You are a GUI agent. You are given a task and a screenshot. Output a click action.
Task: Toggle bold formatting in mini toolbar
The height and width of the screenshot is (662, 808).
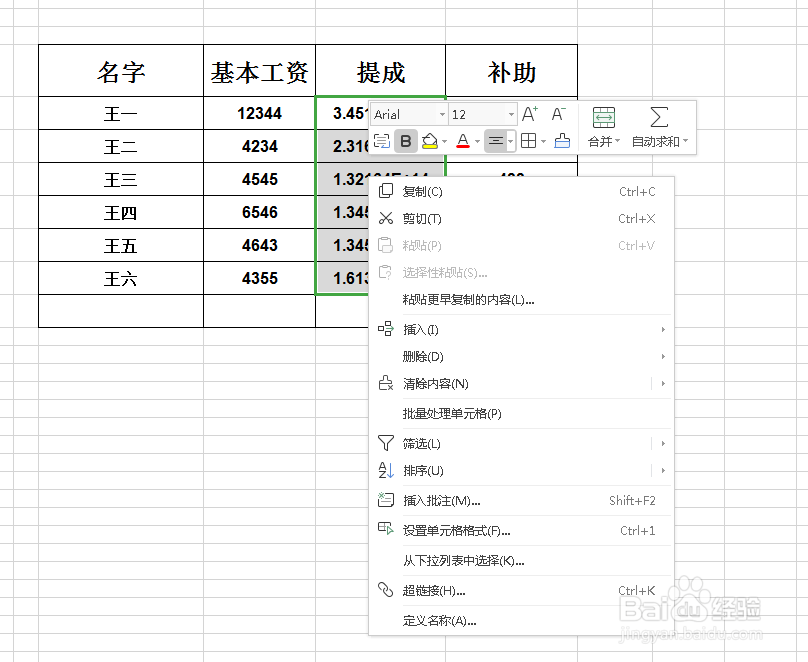point(405,141)
